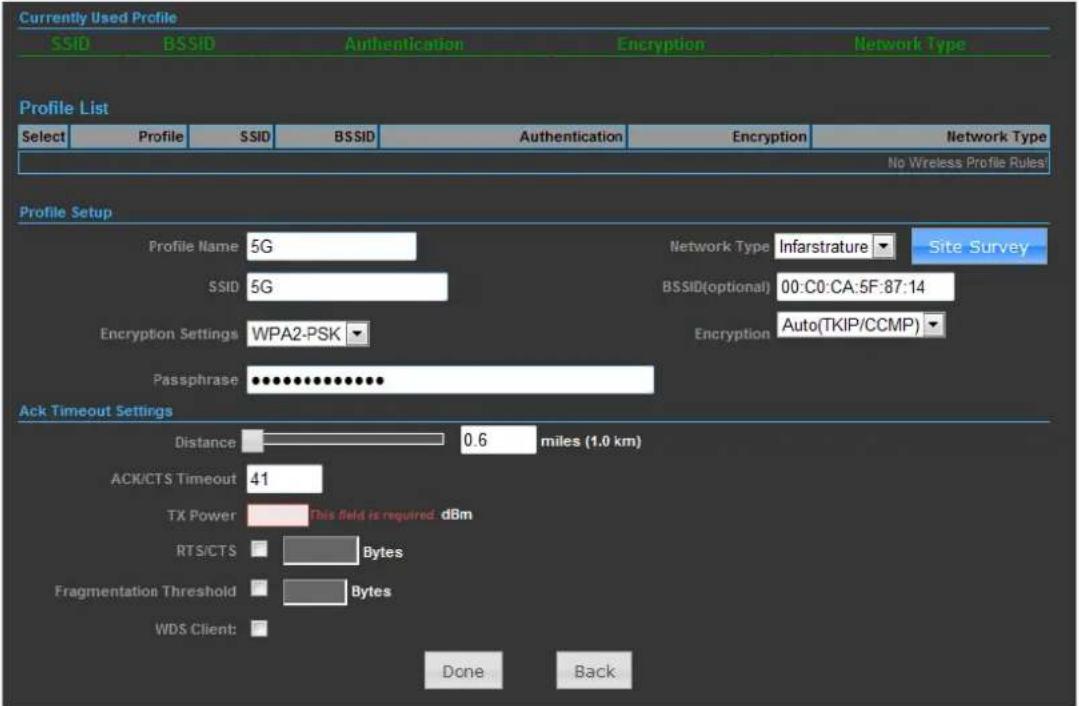
Task: Click the Distance slider handle
Action: coord(253,441)
